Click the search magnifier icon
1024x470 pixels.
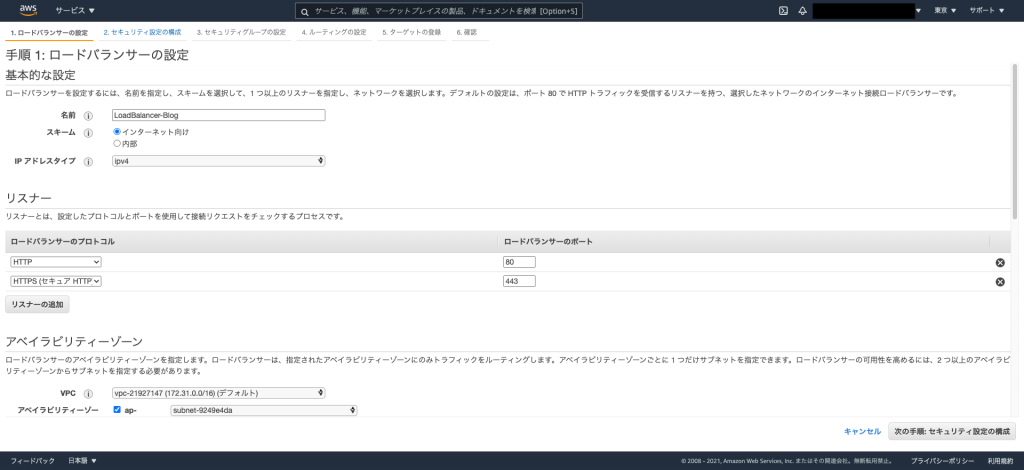304,11
